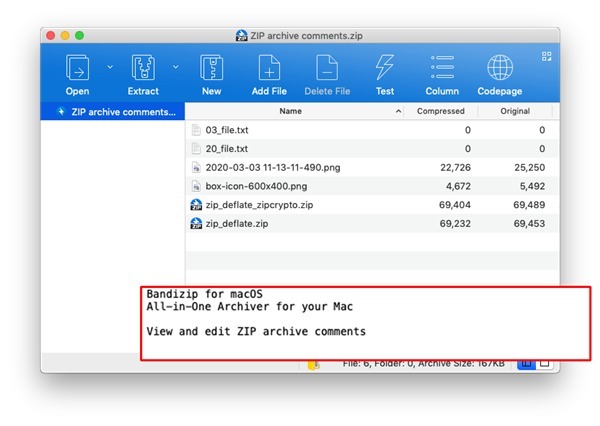Click into the archive comment text area
600x426 pixels.
point(365,323)
